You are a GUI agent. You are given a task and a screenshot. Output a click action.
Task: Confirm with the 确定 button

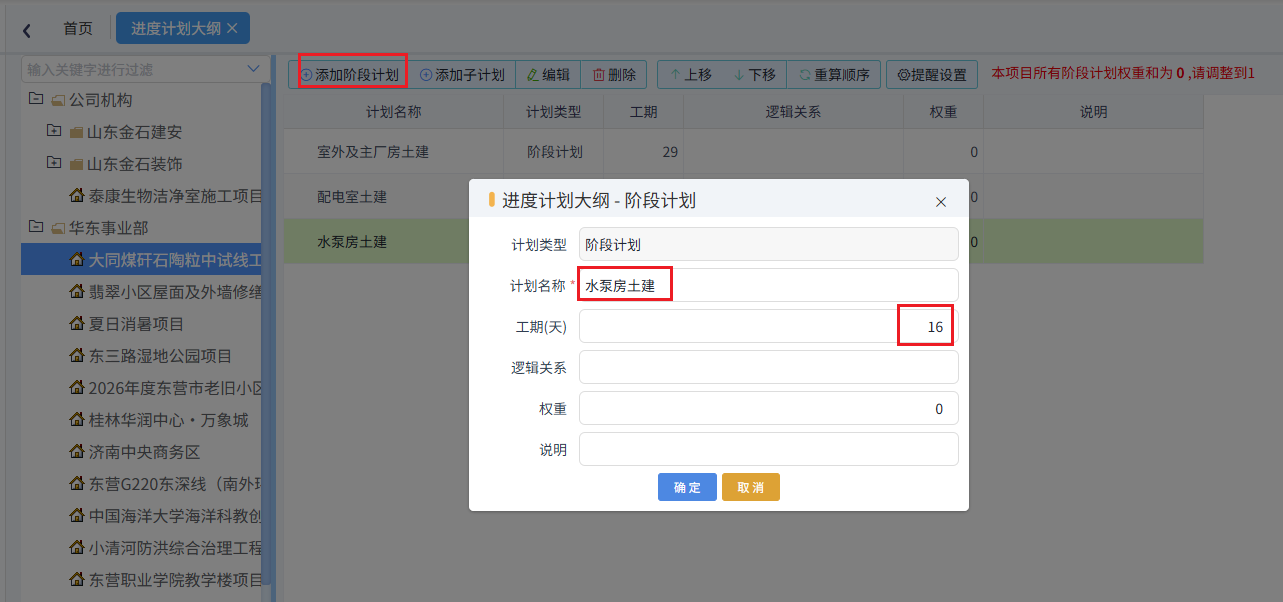687,487
